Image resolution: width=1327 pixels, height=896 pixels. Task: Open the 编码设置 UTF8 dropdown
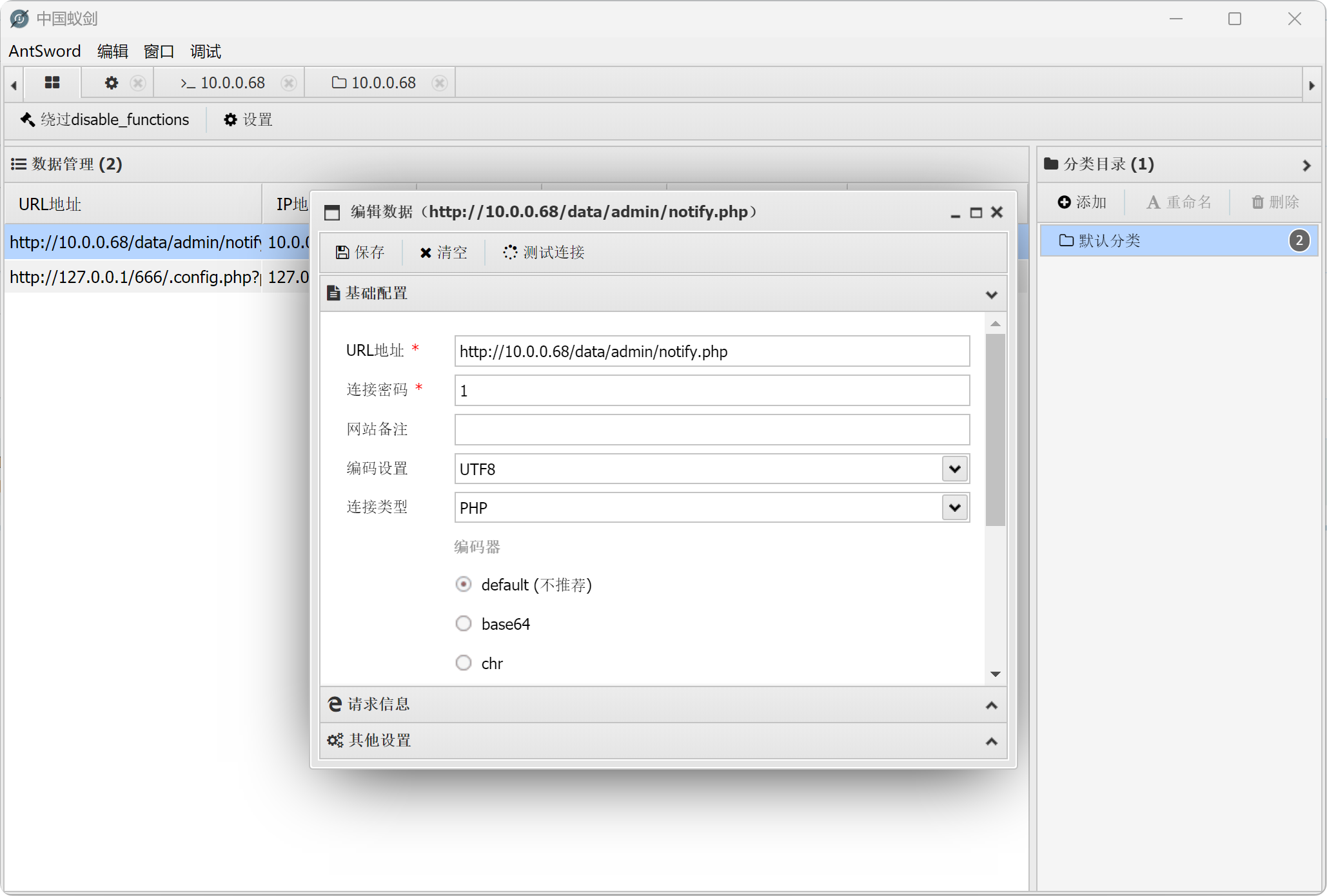955,469
